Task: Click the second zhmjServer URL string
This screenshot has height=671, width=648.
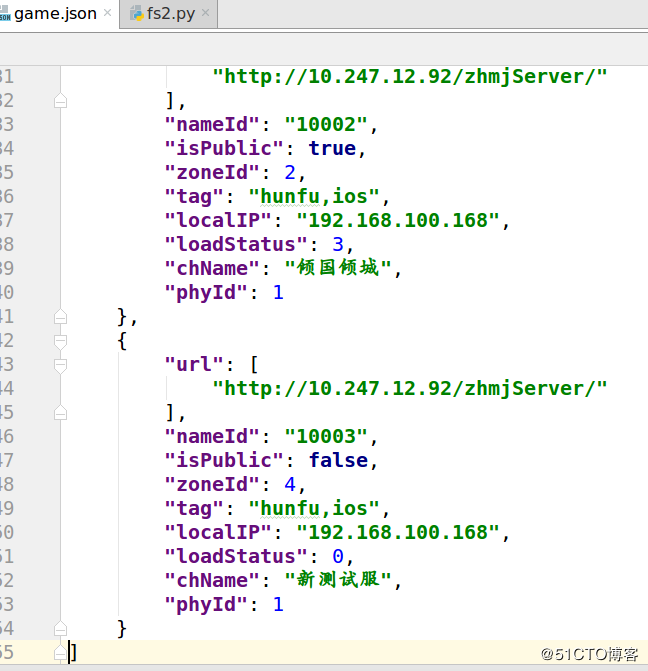Action: pos(410,389)
